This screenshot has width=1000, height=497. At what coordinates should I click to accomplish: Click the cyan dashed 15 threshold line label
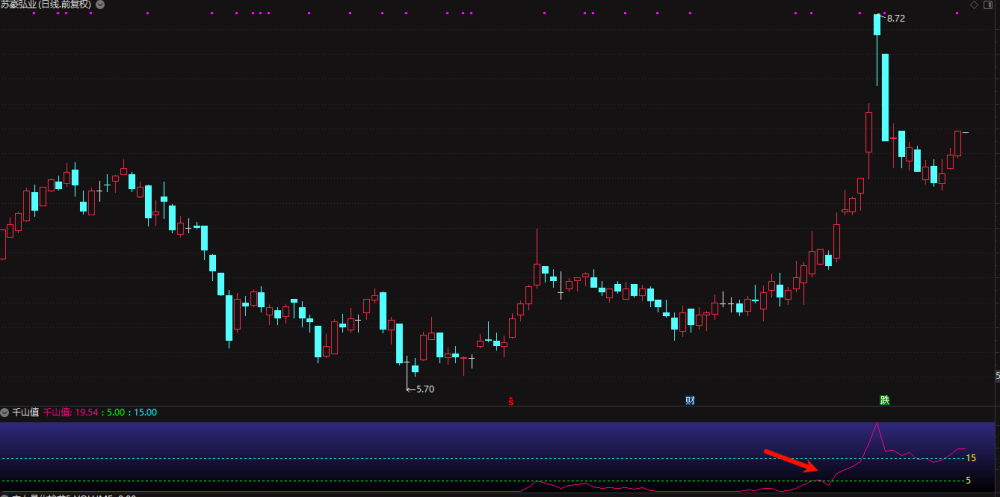[971, 457]
